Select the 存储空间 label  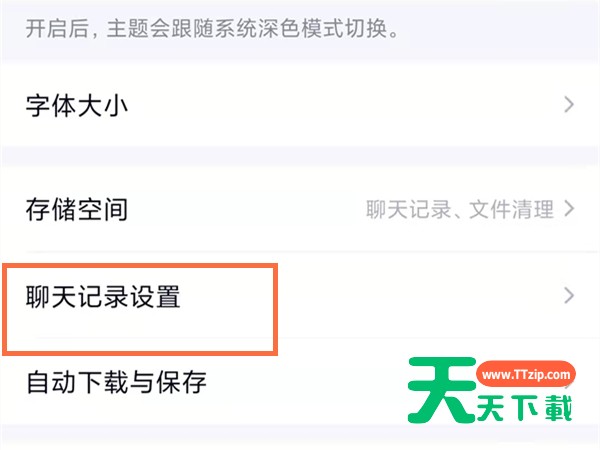pos(77,210)
